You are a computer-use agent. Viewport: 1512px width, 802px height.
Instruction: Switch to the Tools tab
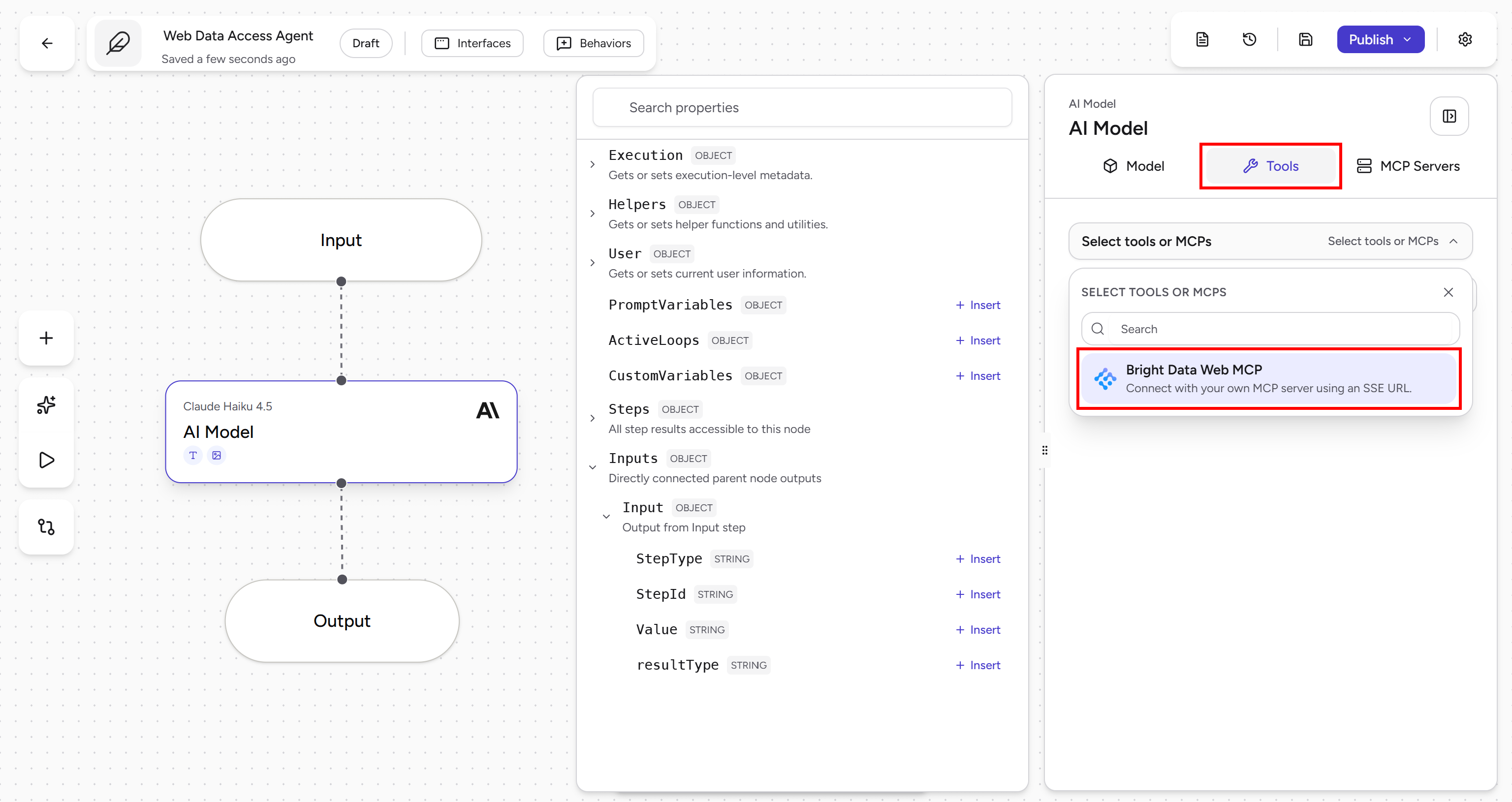(x=1270, y=166)
